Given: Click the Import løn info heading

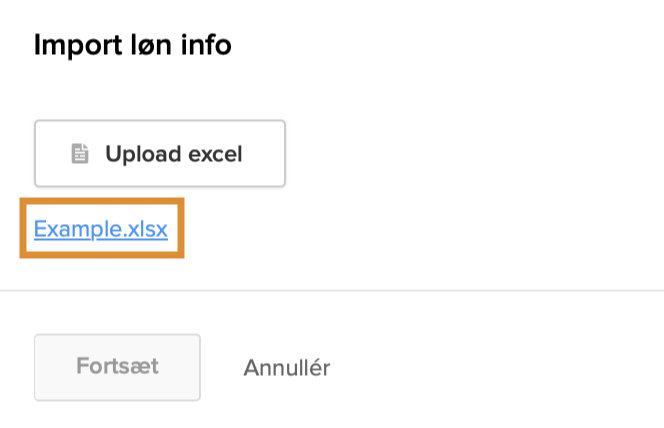Looking at the screenshot, I should click(x=132, y=45).
